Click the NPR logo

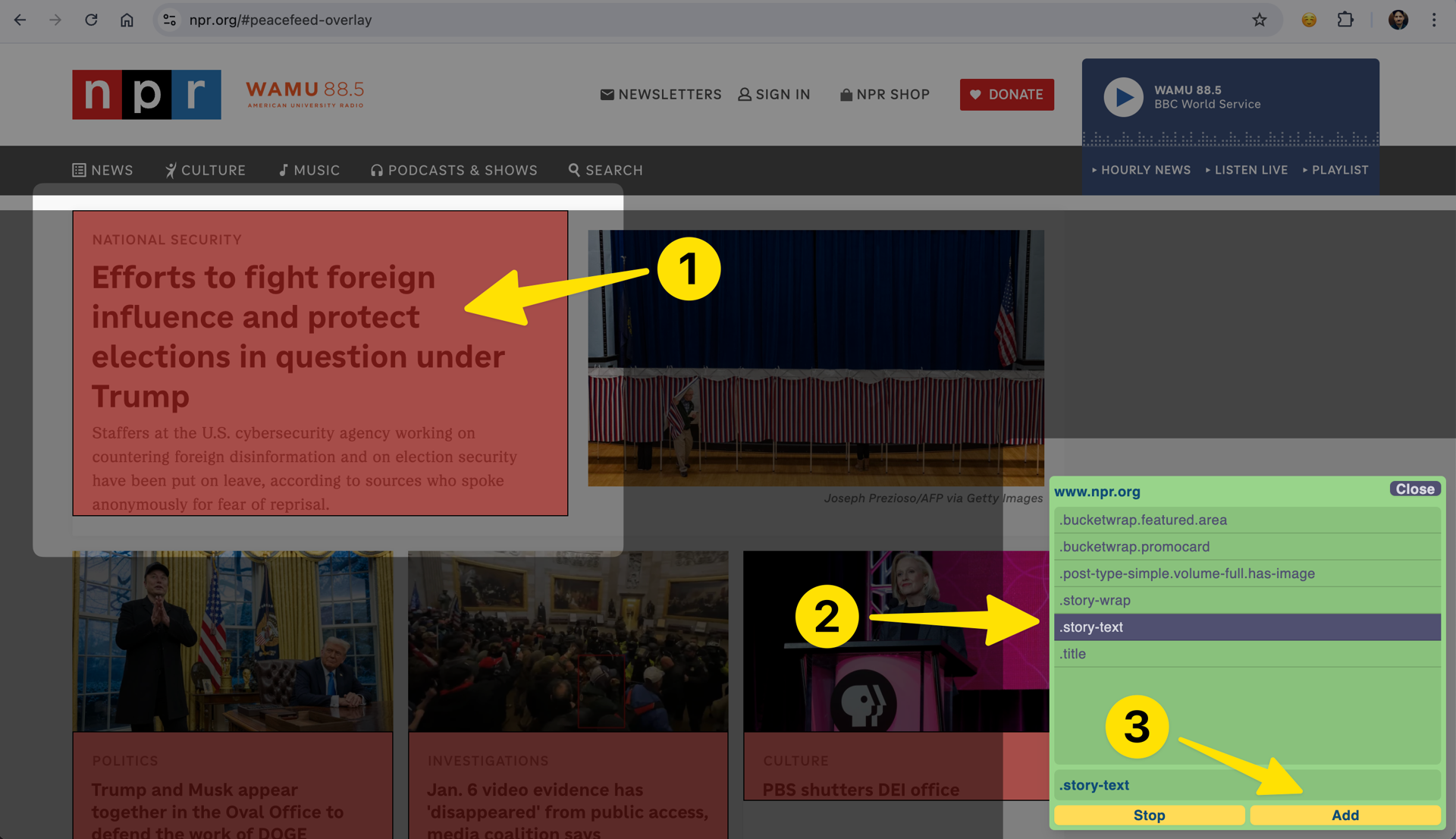(146, 94)
